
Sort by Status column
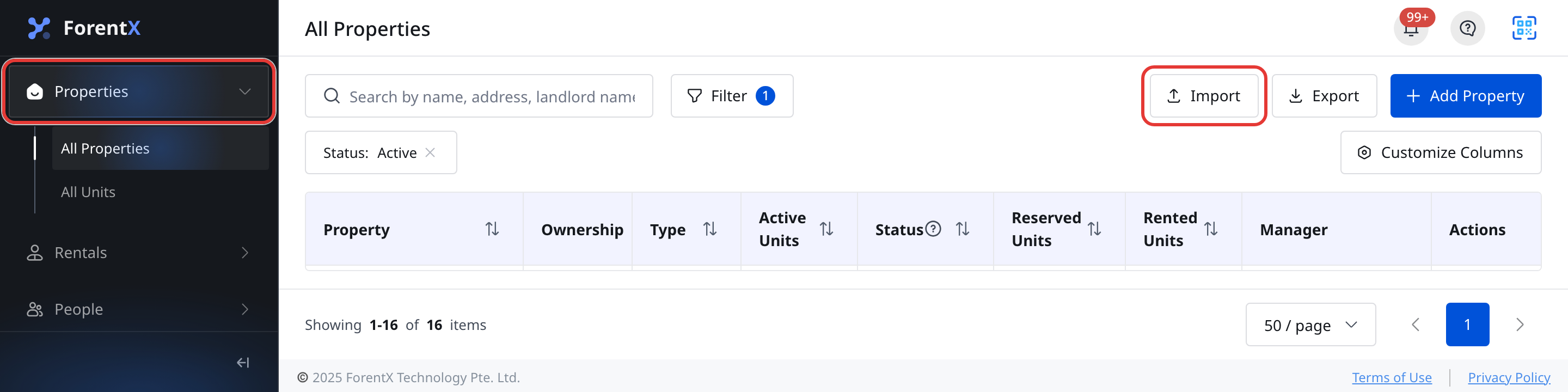963,229
